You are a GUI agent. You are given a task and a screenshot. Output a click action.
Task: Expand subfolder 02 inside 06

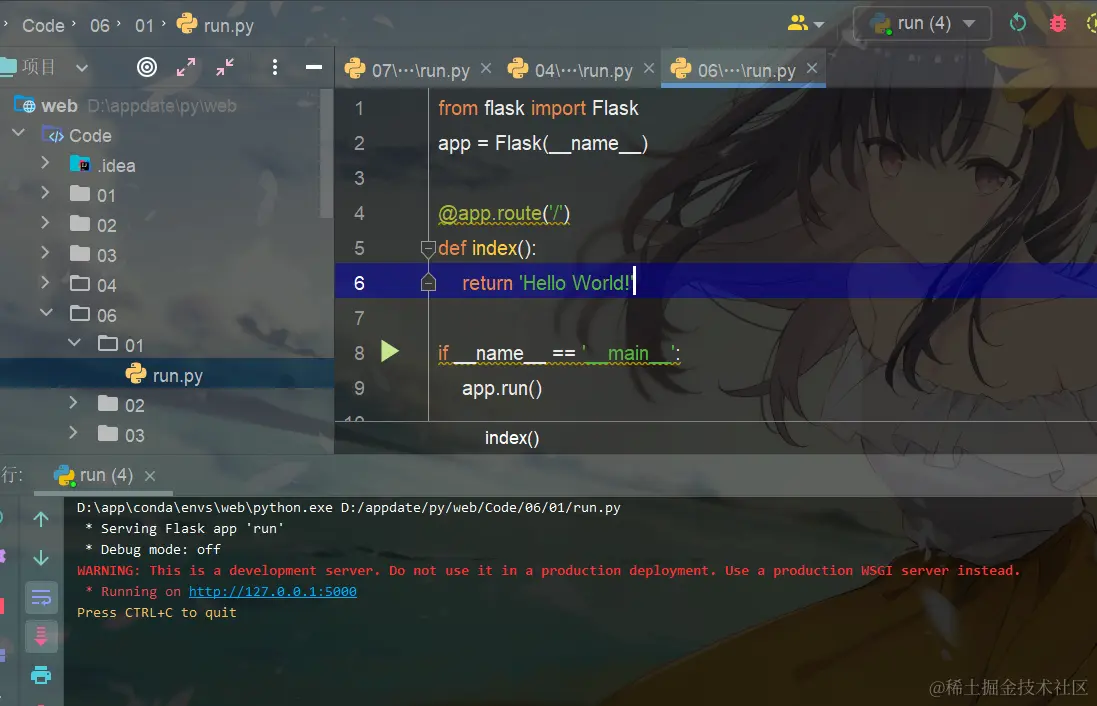[x=73, y=403]
